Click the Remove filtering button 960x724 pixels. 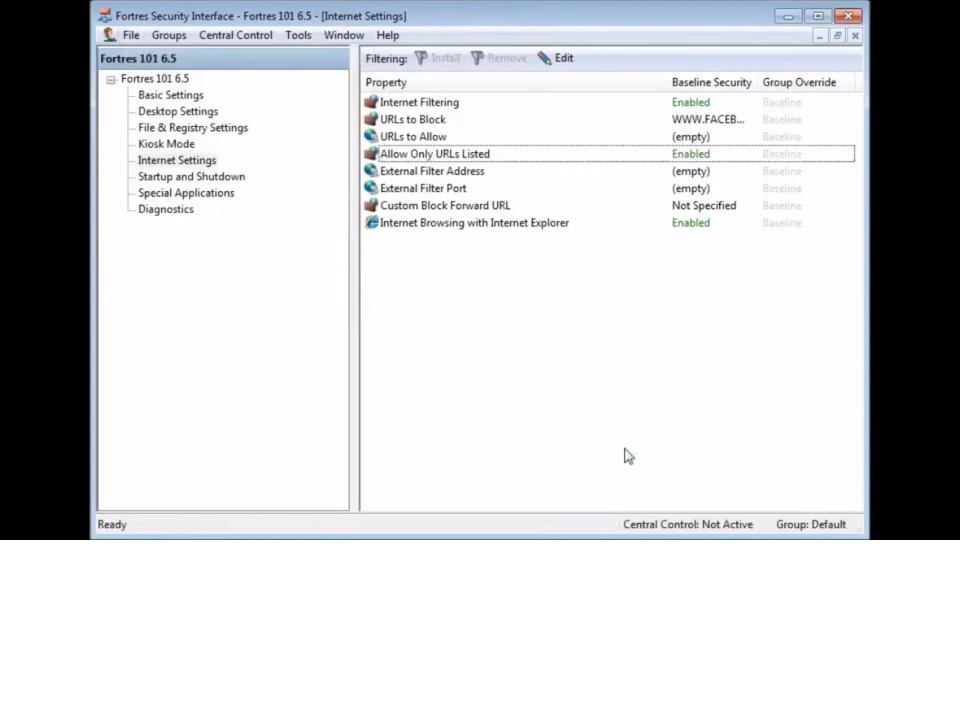[x=499, y=58]
